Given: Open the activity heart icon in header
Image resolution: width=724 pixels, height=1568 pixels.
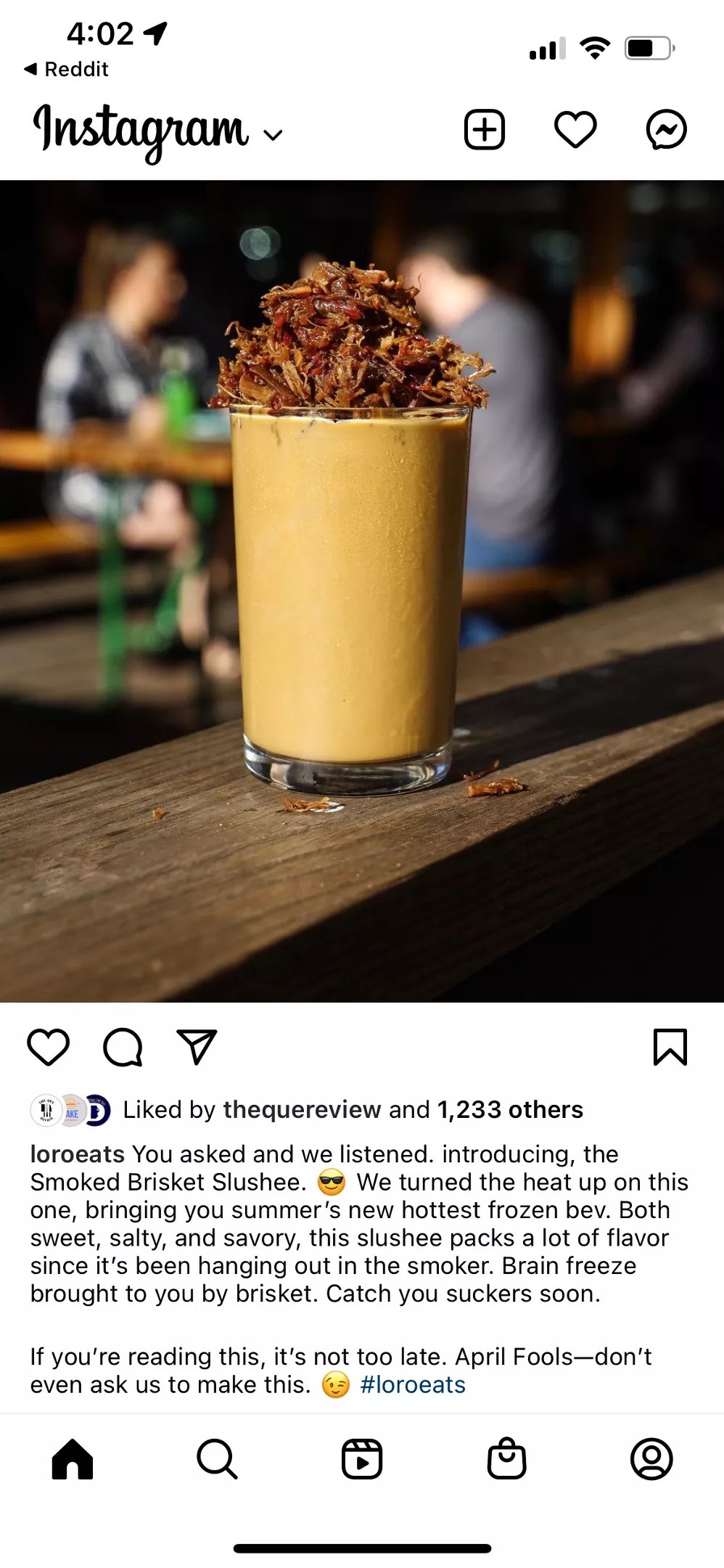Looking at the screenshot, I should click(575, 130).
